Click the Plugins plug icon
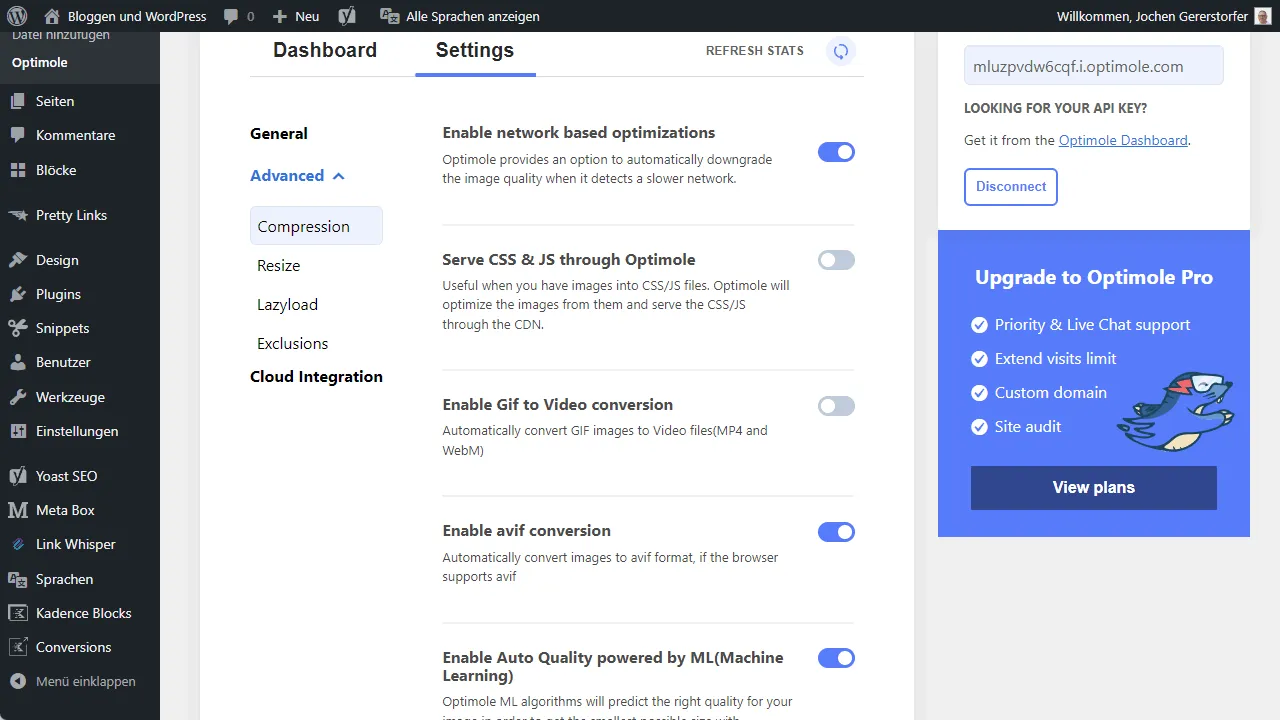The image size is (1280, 720). point(18,294)
